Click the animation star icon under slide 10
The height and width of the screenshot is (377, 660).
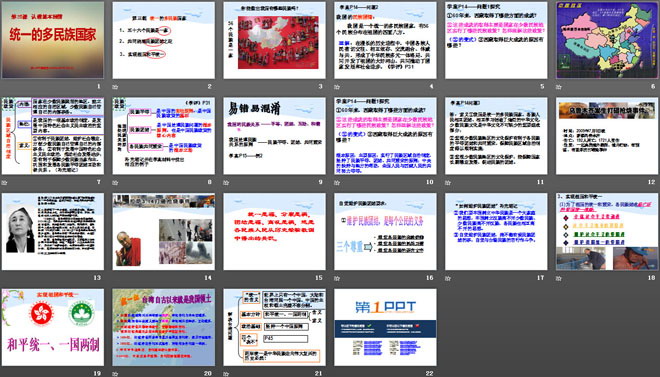337,183
